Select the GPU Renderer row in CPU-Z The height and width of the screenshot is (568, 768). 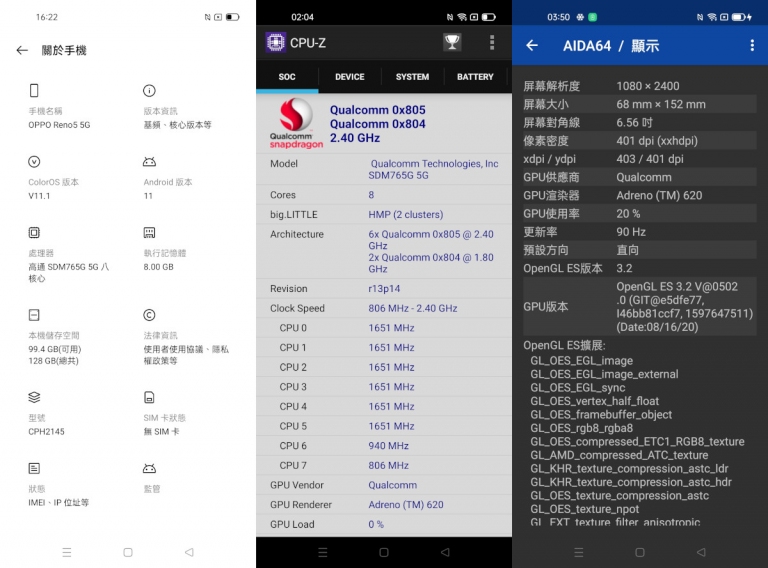(x=384, y=504)
